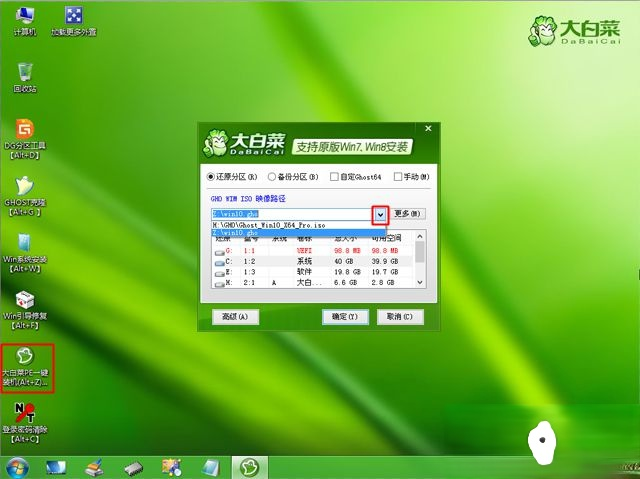Click the partition list scrollbar down arrow

click(x=420, y=282)
